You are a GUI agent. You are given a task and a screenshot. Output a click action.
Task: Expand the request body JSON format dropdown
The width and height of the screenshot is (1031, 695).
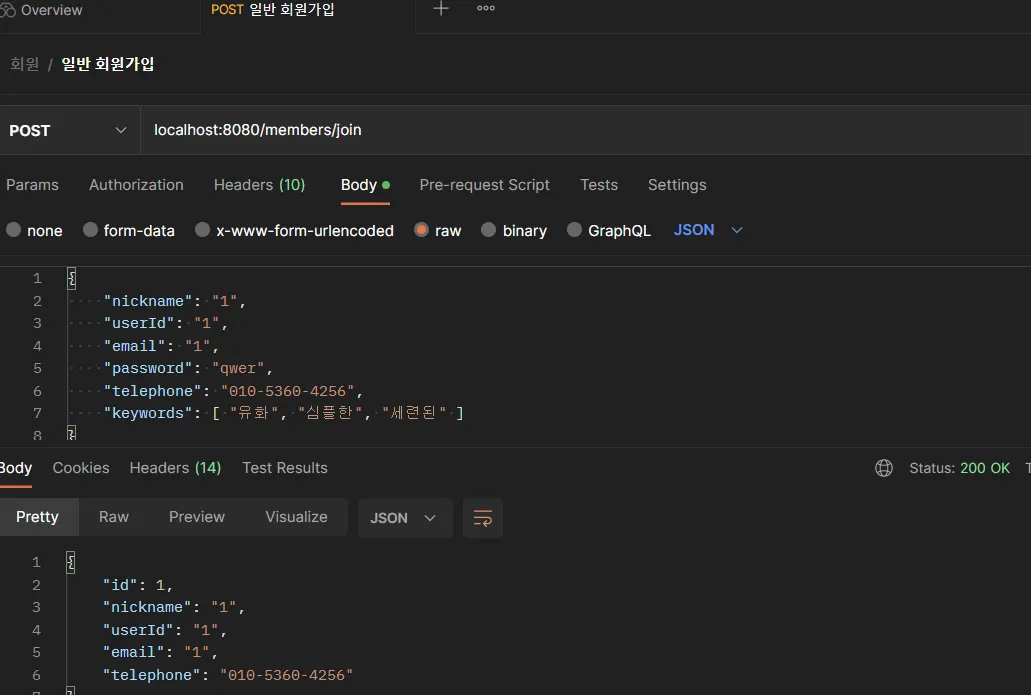click(708, 230)
